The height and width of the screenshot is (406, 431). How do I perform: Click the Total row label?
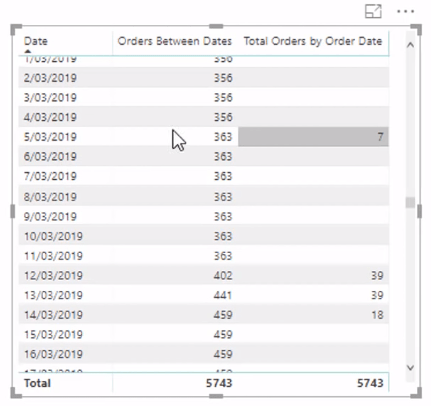[37, 383]
